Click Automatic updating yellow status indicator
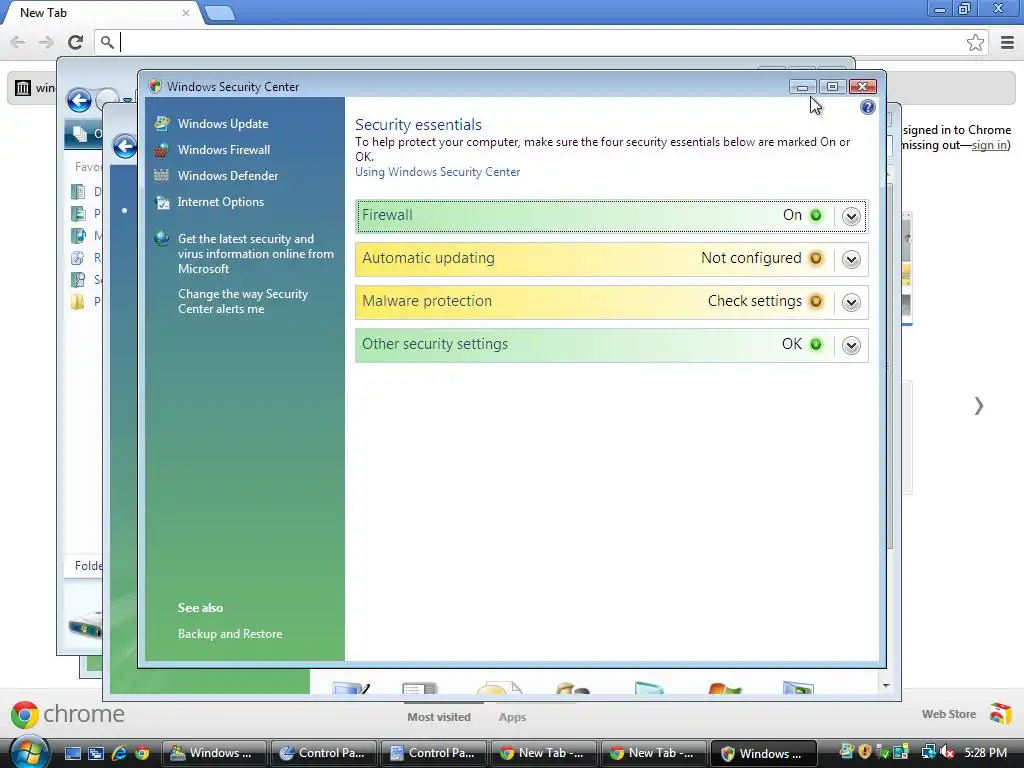 click(x=816, y=258)
